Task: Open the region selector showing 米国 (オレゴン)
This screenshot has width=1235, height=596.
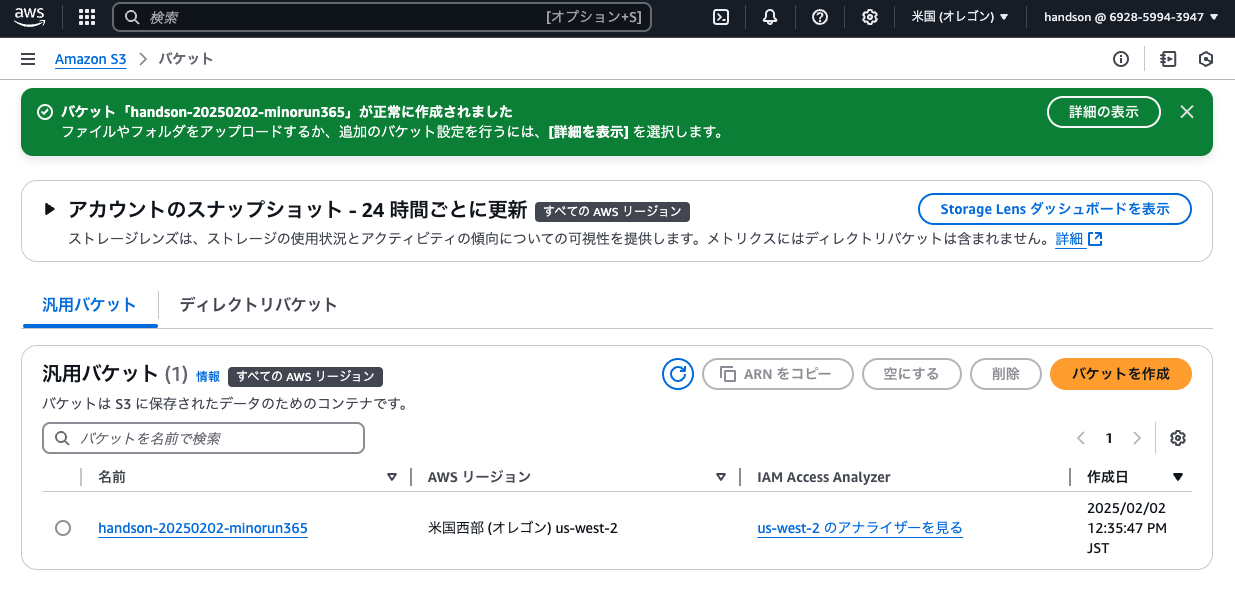Action: click(958, 17)
